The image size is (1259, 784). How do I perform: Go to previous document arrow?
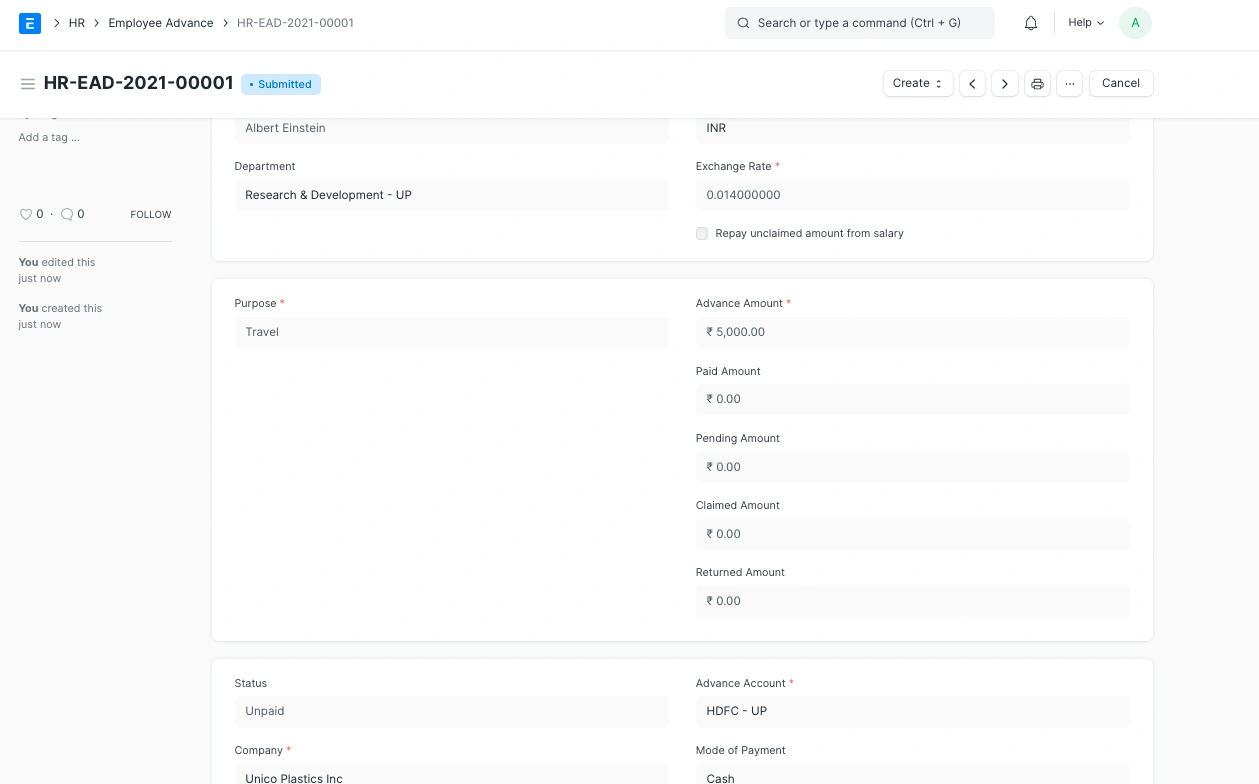pyautogui.click(x=972, y=84)
